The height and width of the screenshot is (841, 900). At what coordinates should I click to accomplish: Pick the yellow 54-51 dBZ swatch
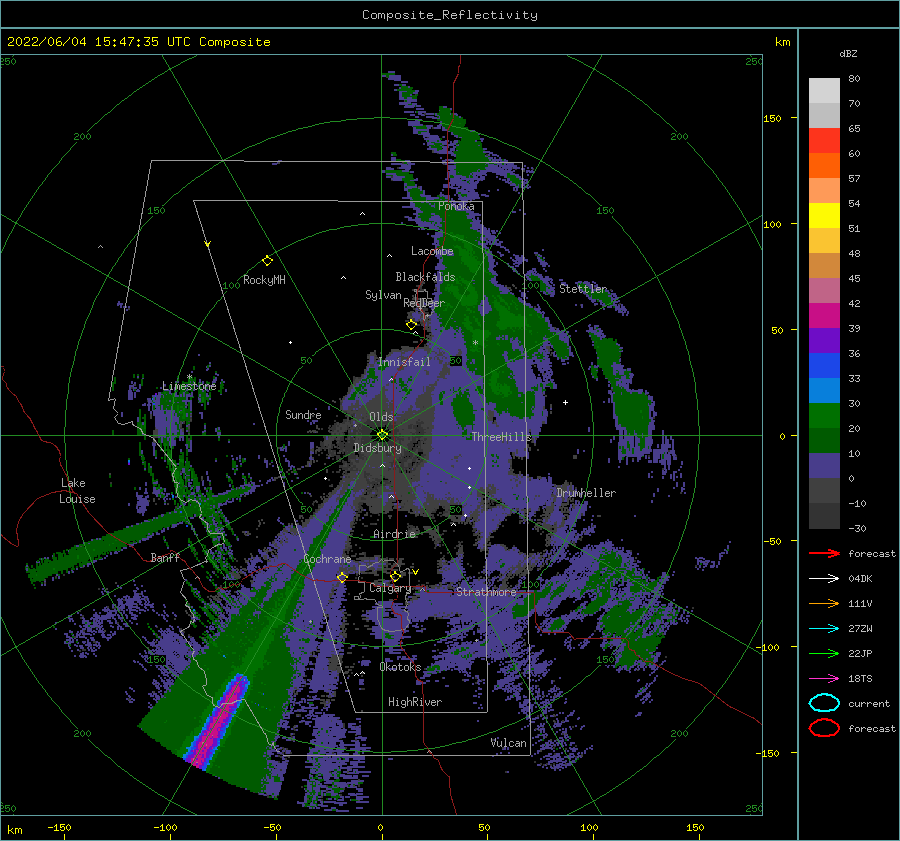click(824, 216)
